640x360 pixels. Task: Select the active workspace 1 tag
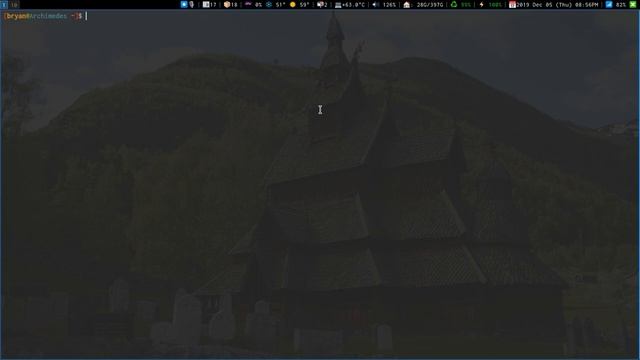click(4, 4)
